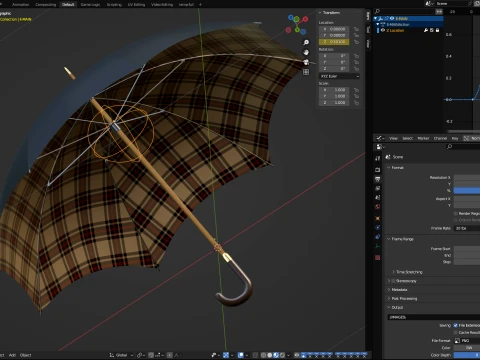
Task: Disable the File Extensions checkbox
Action: coord(455,325)
